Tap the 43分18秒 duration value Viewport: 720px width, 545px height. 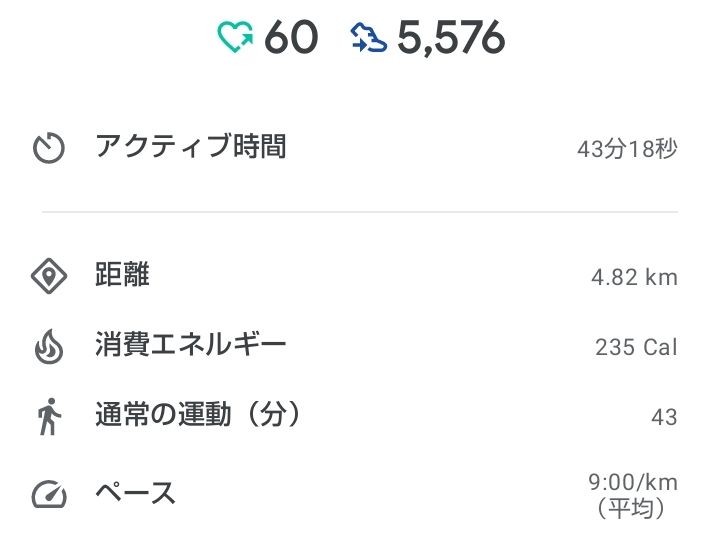[627, 149]
